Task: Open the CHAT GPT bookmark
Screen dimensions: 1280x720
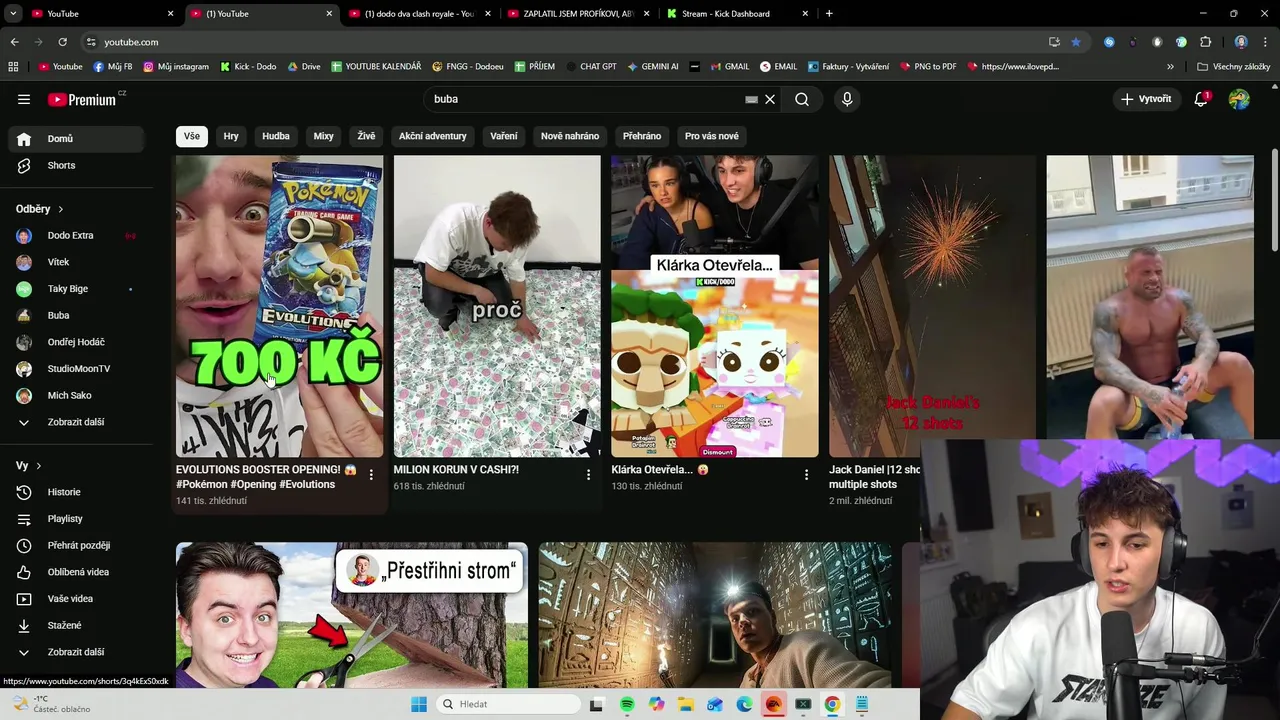Action: coord(591,67)
